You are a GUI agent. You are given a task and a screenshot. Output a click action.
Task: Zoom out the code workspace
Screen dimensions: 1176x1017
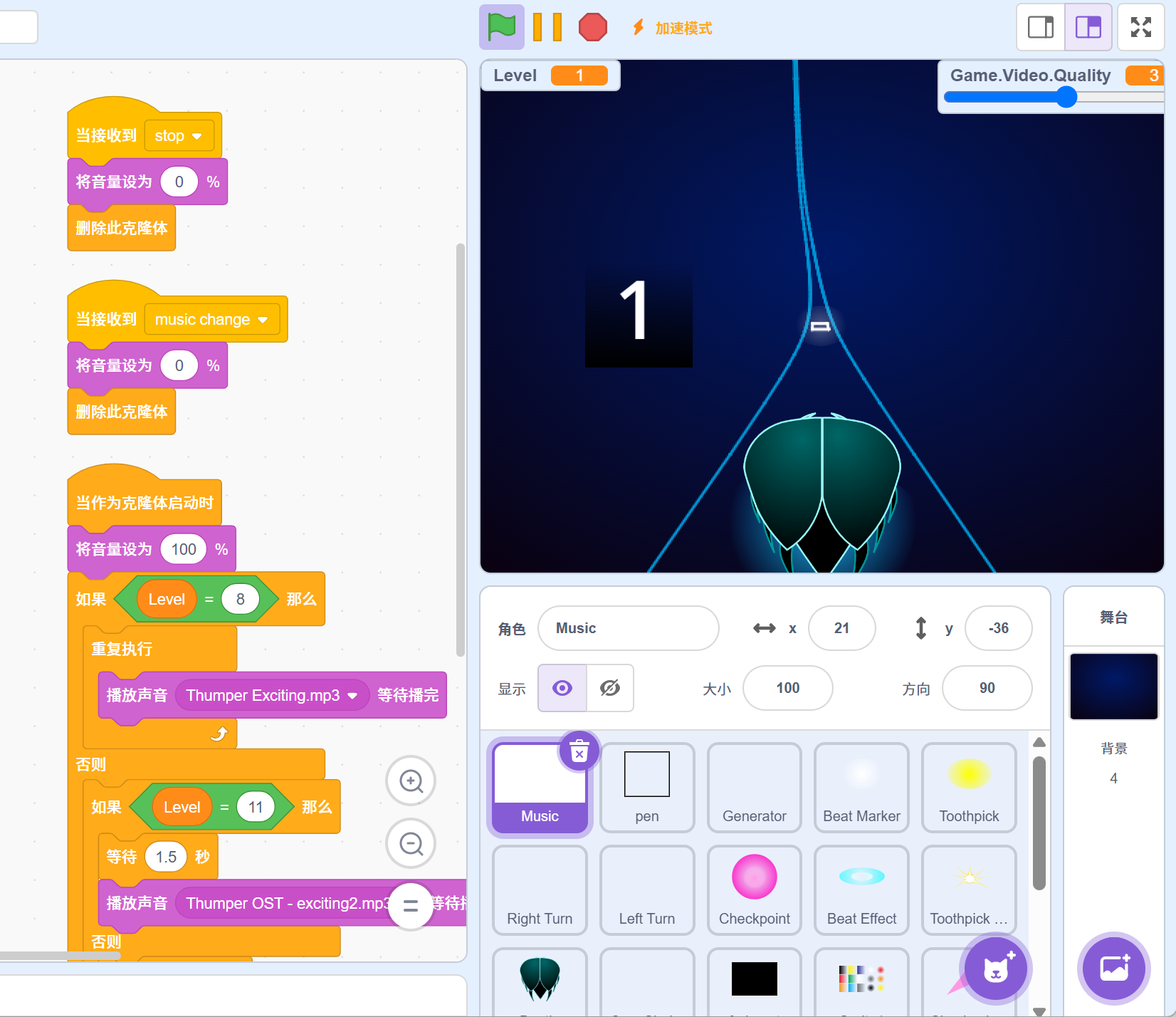tap(411, 844)
